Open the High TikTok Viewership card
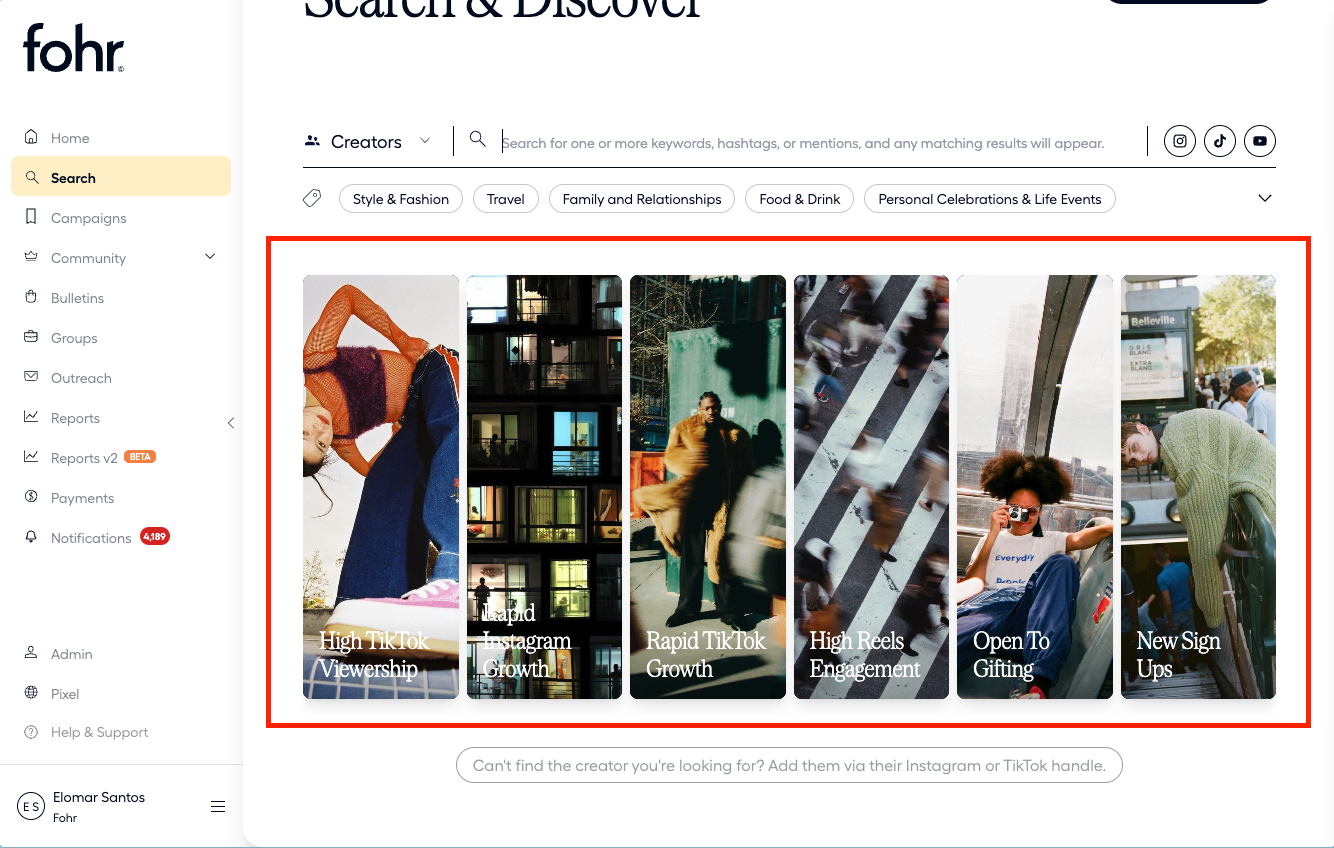 click(x=380, y=487)
